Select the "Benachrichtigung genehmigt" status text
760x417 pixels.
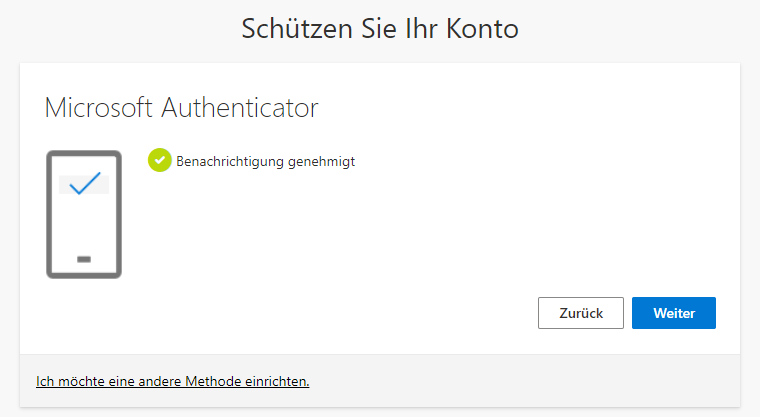265,160
